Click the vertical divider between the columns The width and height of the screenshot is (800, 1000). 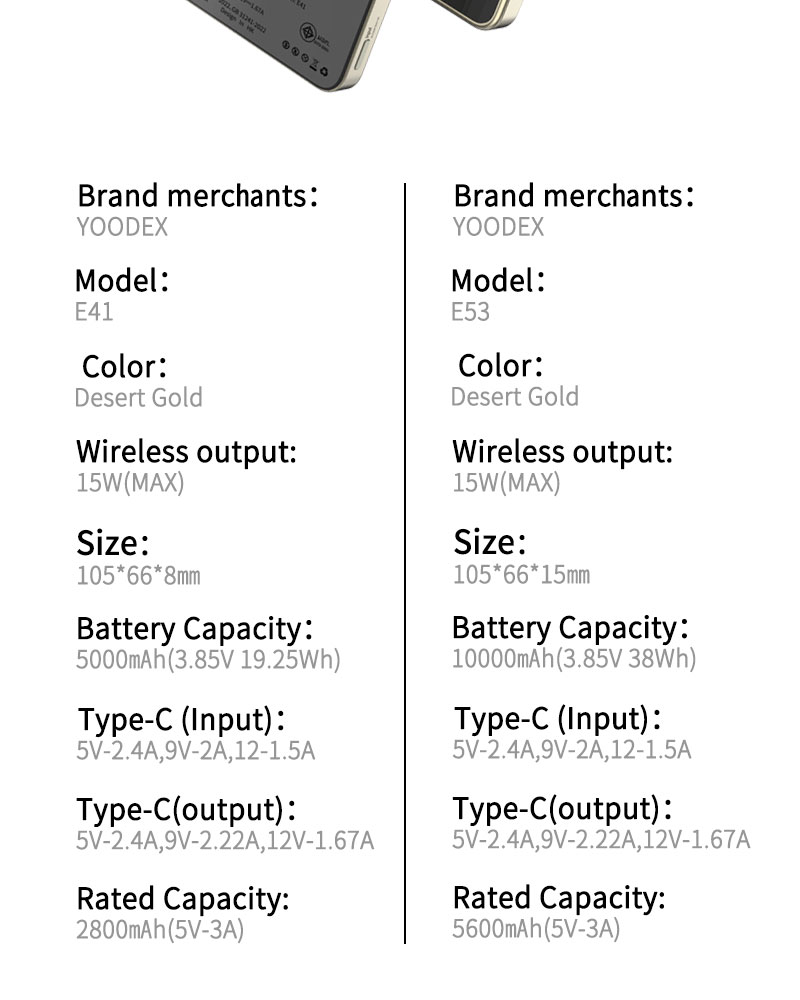[x=405, y=560]
